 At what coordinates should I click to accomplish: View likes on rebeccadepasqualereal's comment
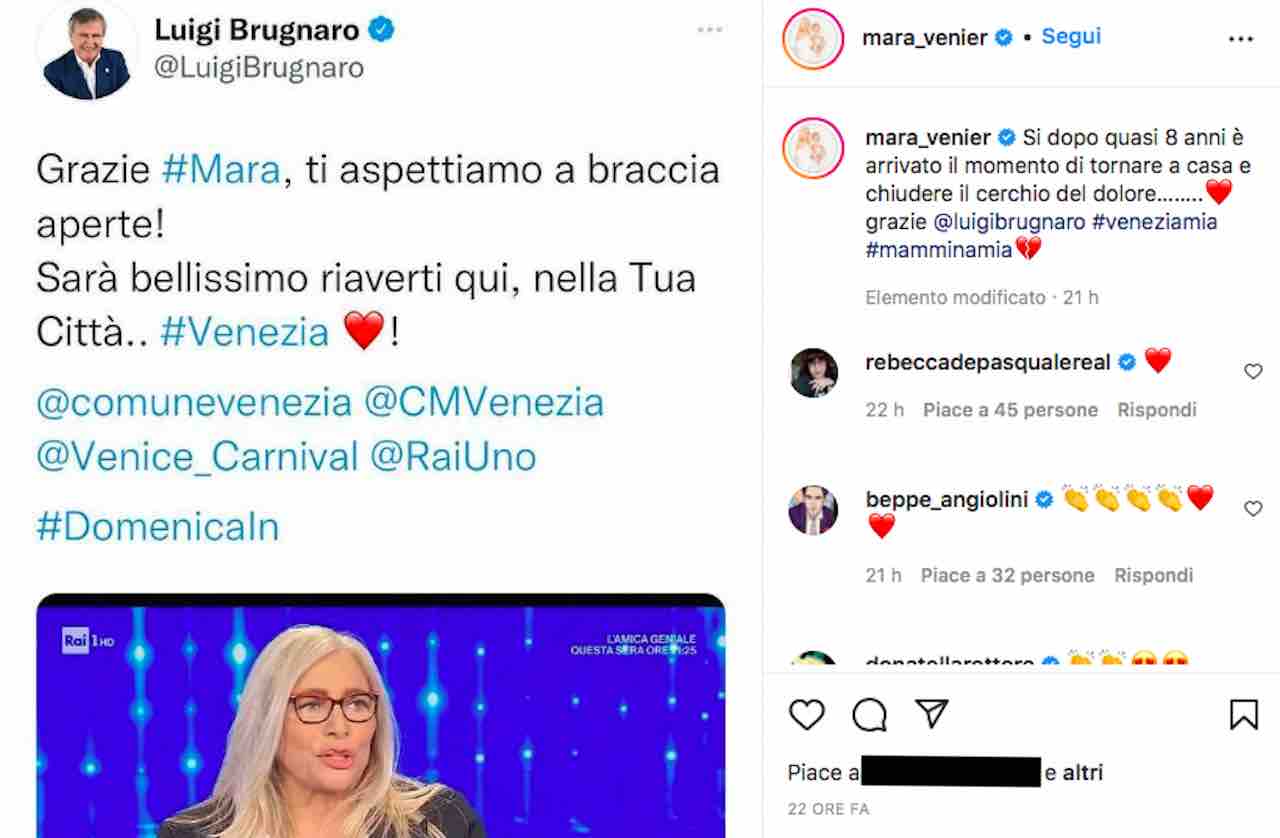[x=1010, y=410]
